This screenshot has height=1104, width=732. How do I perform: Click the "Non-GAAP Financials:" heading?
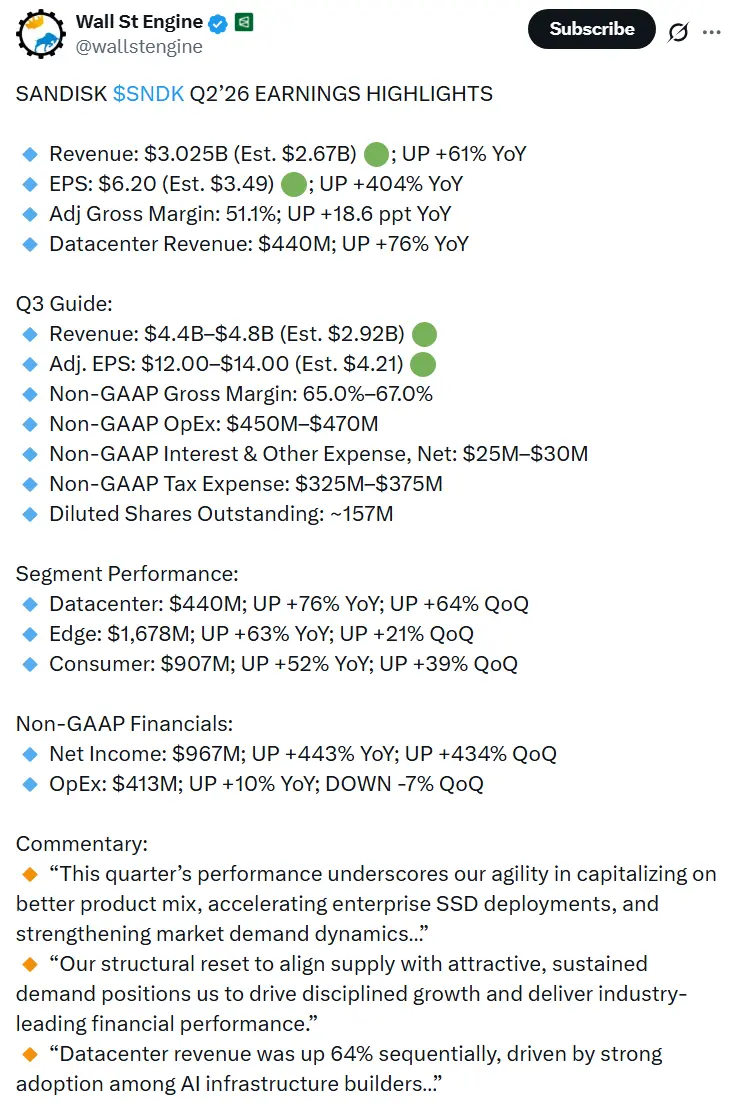(x=123, y=724)
